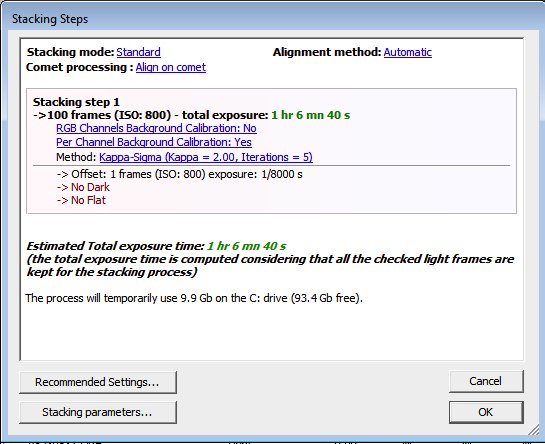This screenshot has width=545, height=444.
Task: Select the No Flat warning text
Action: click(x=88, y=200)
